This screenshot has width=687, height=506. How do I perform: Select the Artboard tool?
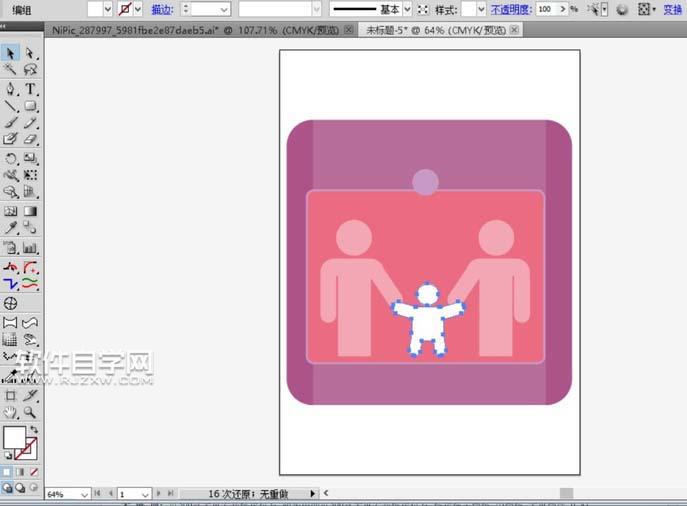point(10,396)
